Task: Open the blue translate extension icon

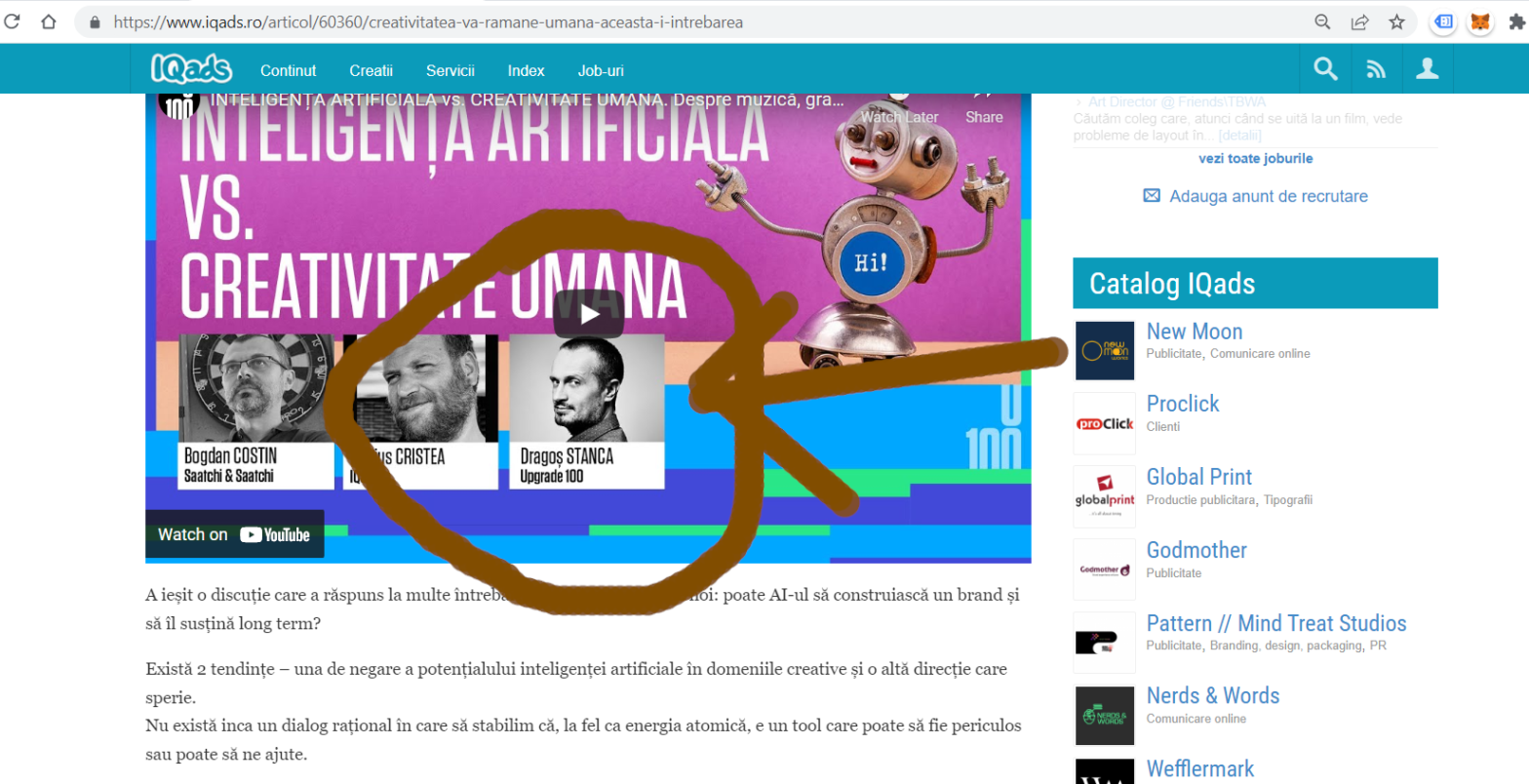Action: coord(1444,21)
